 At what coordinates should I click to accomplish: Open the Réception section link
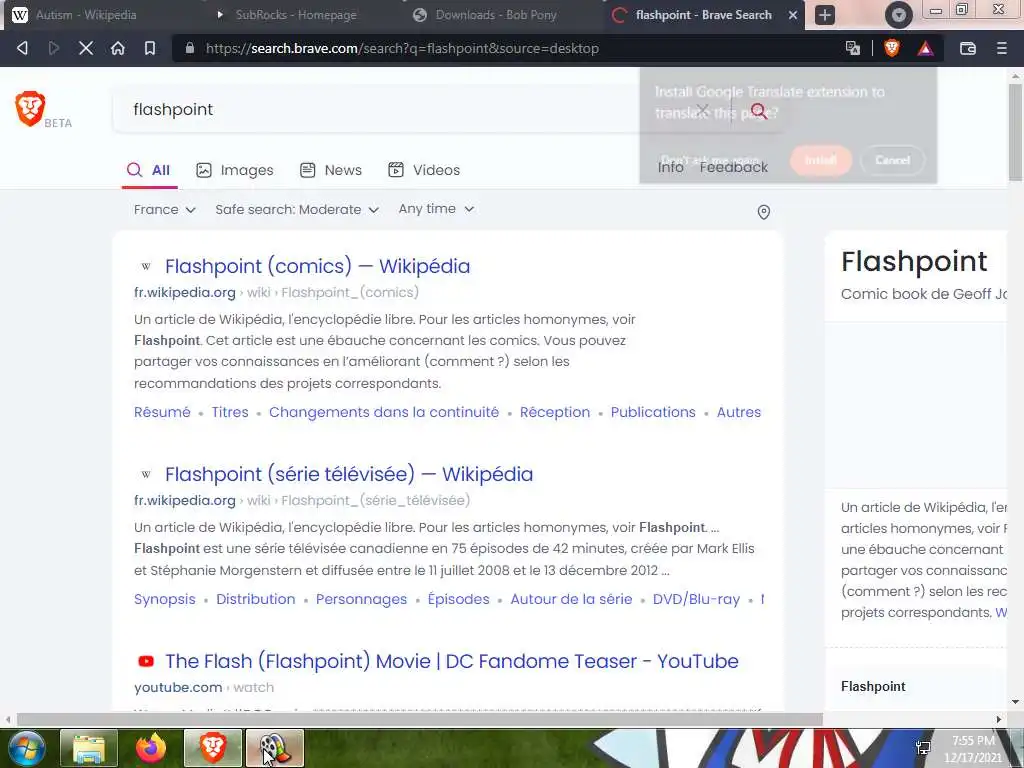554,412
